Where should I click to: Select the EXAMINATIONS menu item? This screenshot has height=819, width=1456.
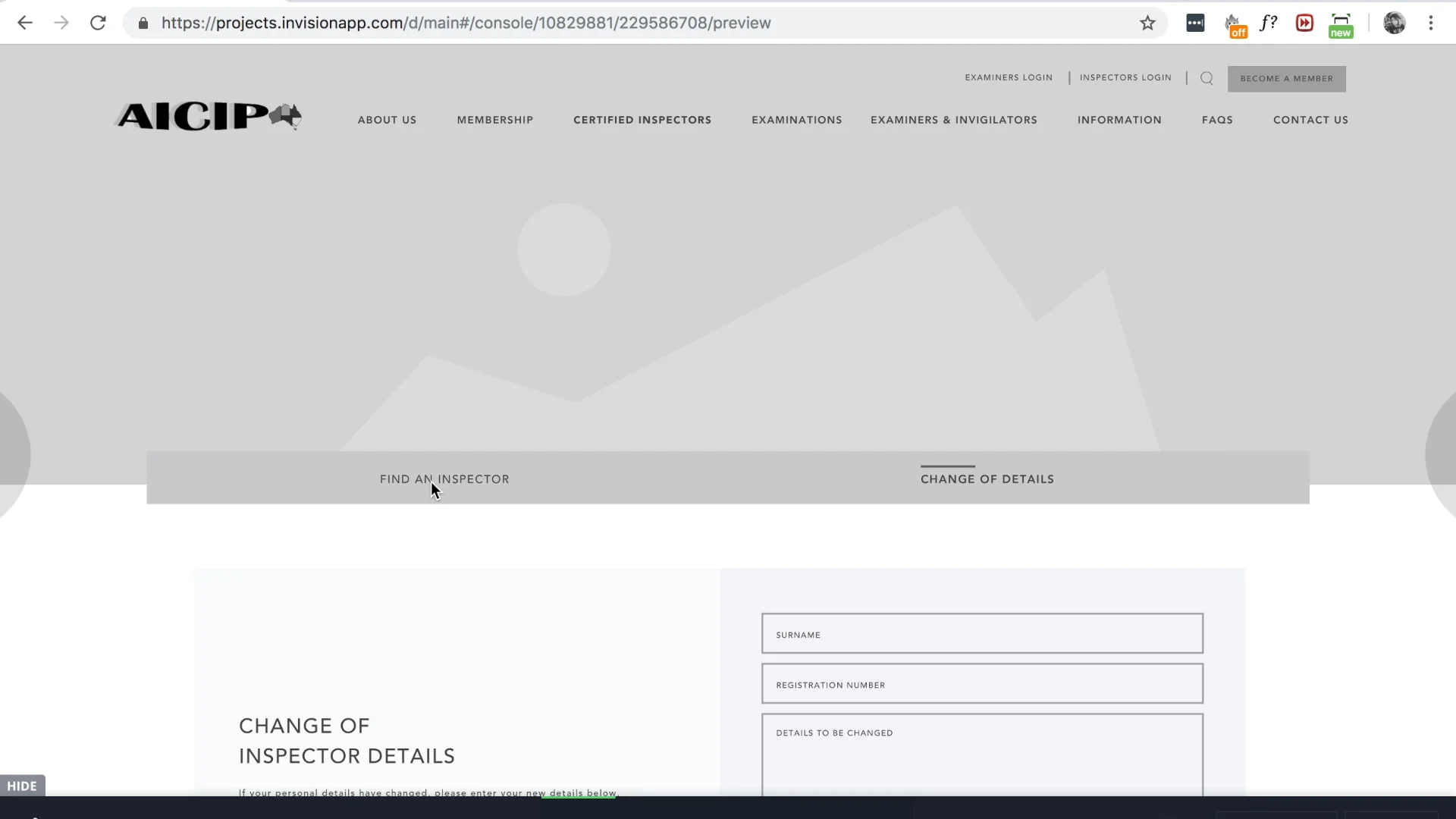796,120
